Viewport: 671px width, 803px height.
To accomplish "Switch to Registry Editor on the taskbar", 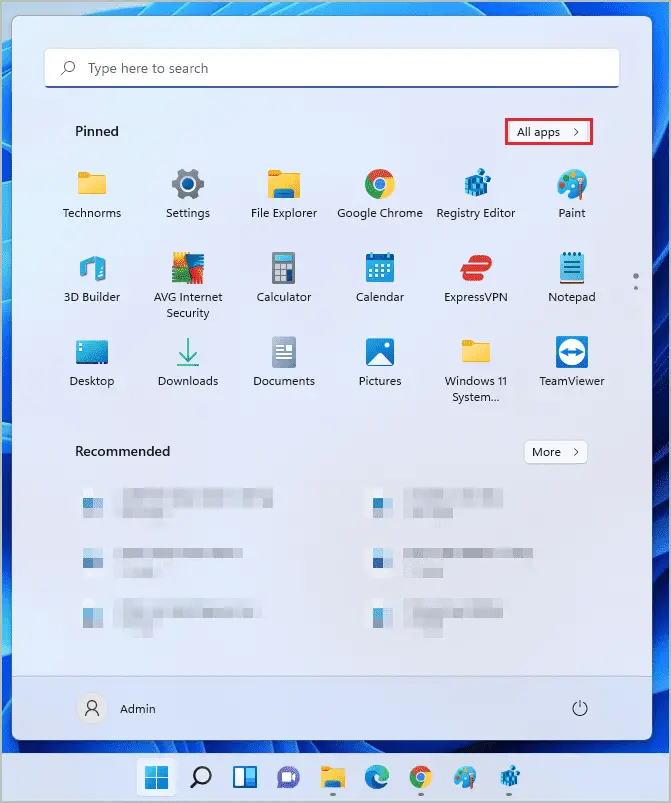I will (x=510, y=777).
